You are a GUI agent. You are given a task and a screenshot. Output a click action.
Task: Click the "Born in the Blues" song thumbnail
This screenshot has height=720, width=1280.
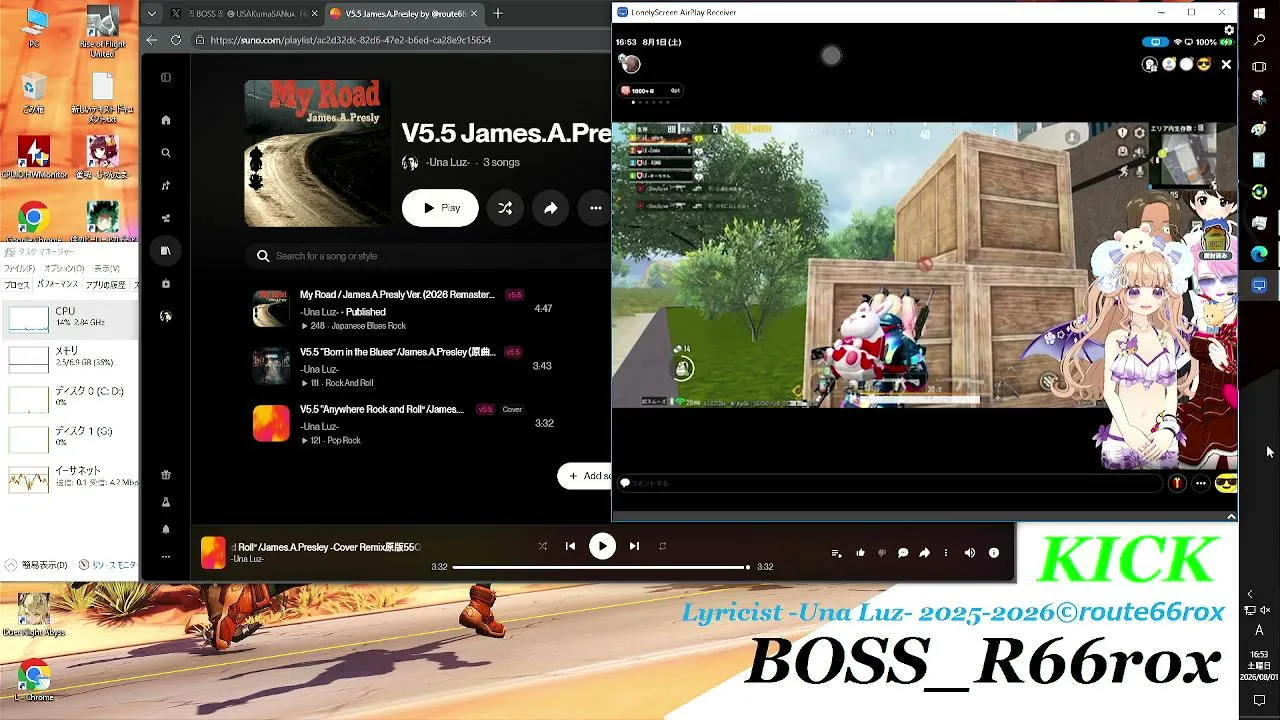[271, 366]
